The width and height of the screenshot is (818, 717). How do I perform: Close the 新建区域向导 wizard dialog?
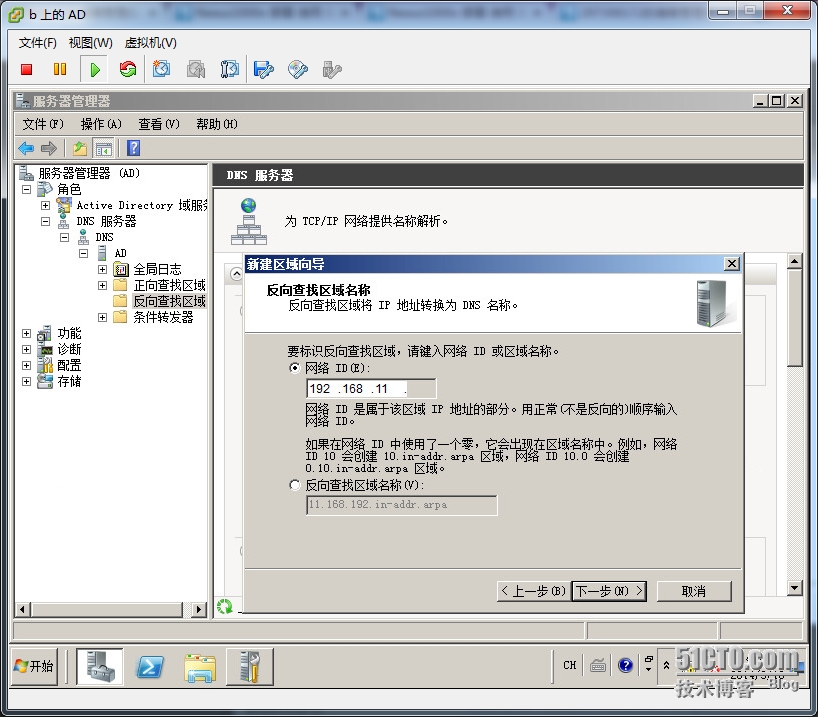[732, 264]
